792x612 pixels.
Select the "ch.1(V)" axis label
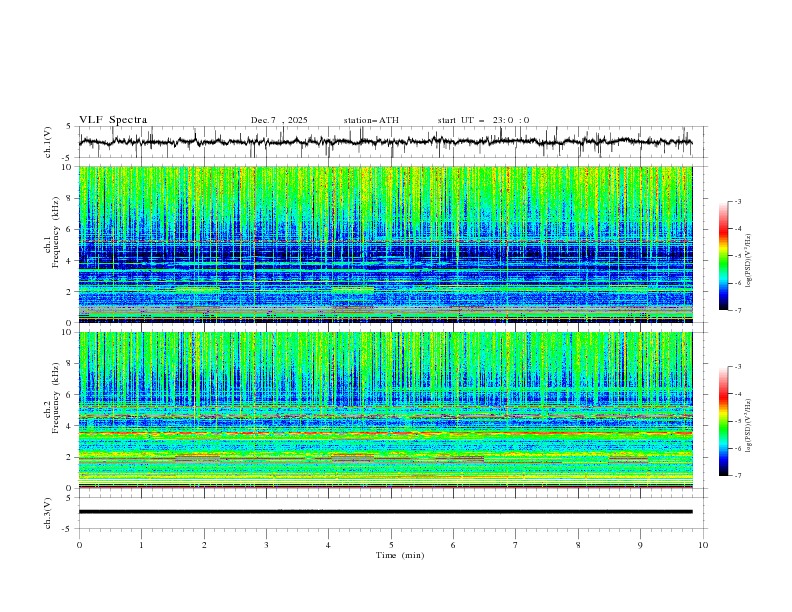pyautogui.click(x=48, y=142)
